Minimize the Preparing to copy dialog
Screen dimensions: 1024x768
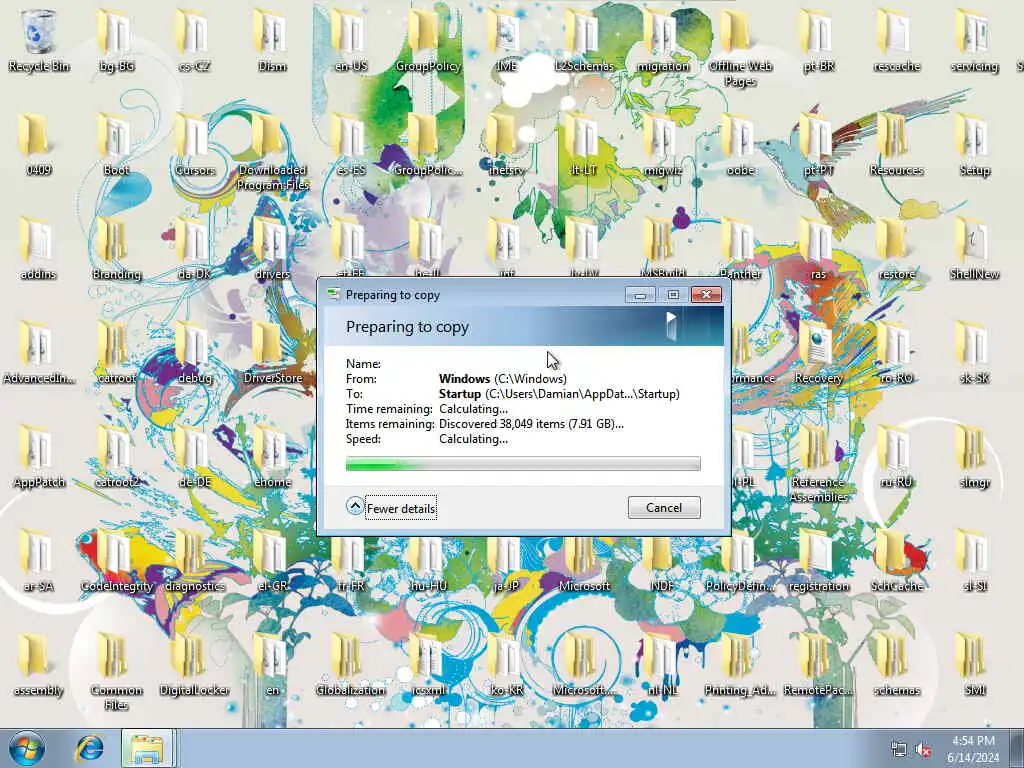[640, 295]
